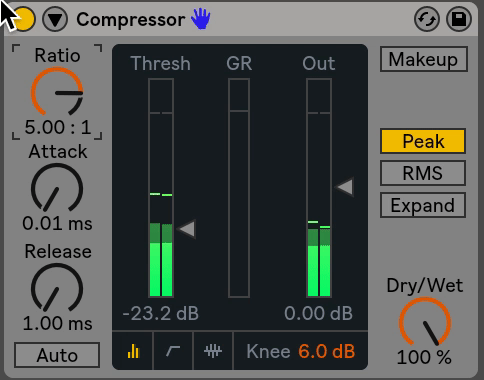This screenshot has width=484, height=380.
Task: Switch to transfer curve view icon
Action: pos(173,351)
